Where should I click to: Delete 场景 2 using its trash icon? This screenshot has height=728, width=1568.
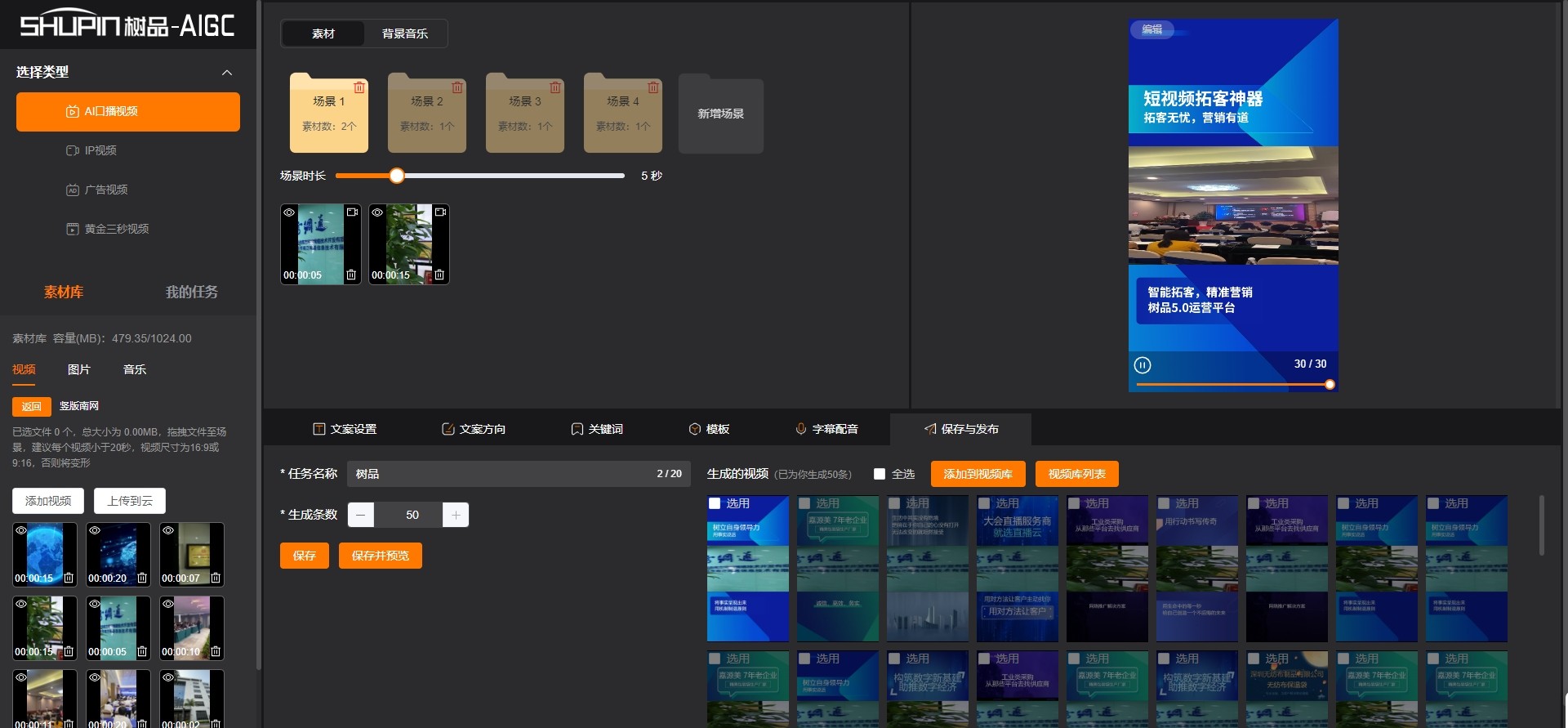(x=457, y=87)
